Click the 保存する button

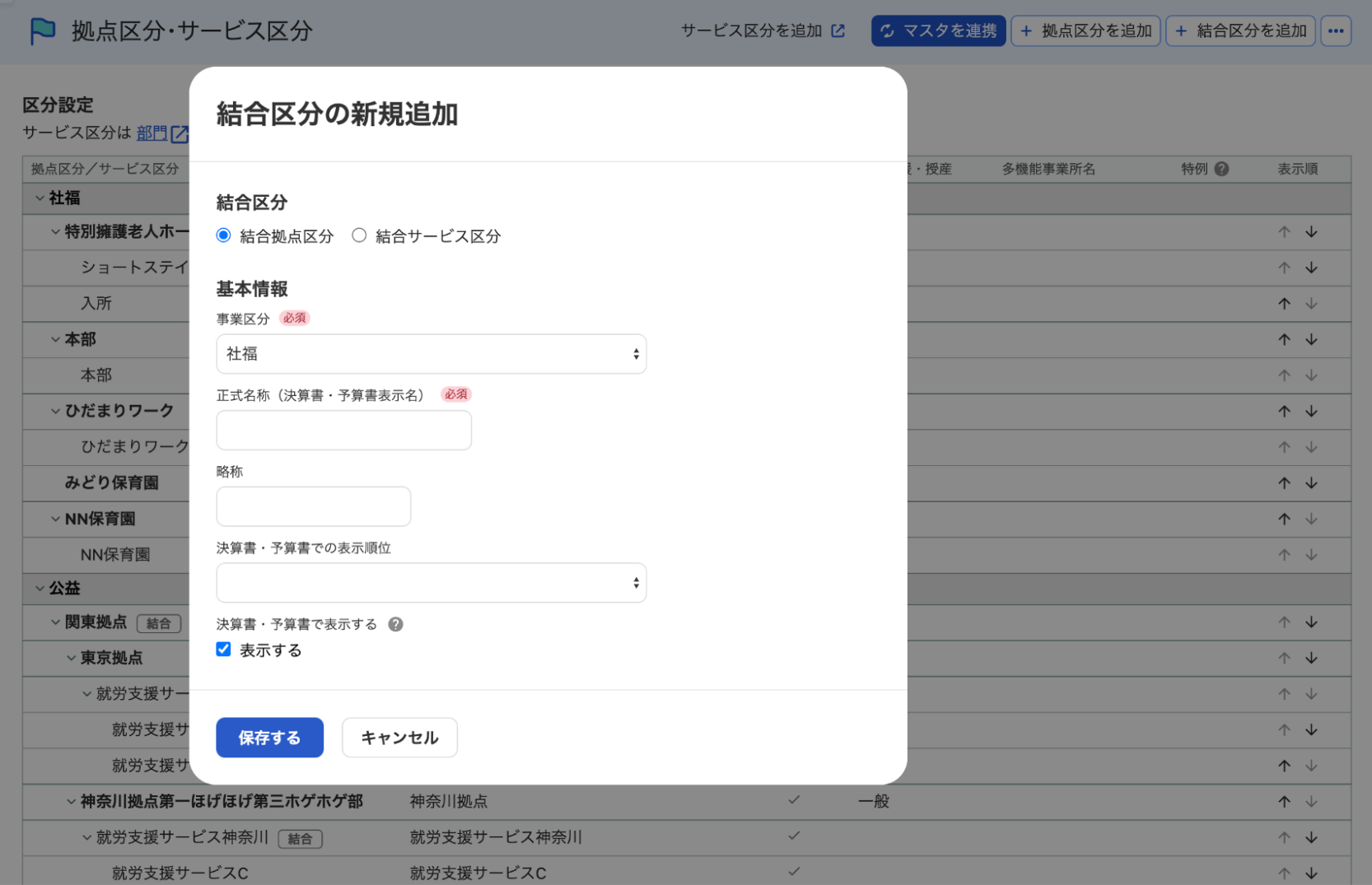(270, 738)
